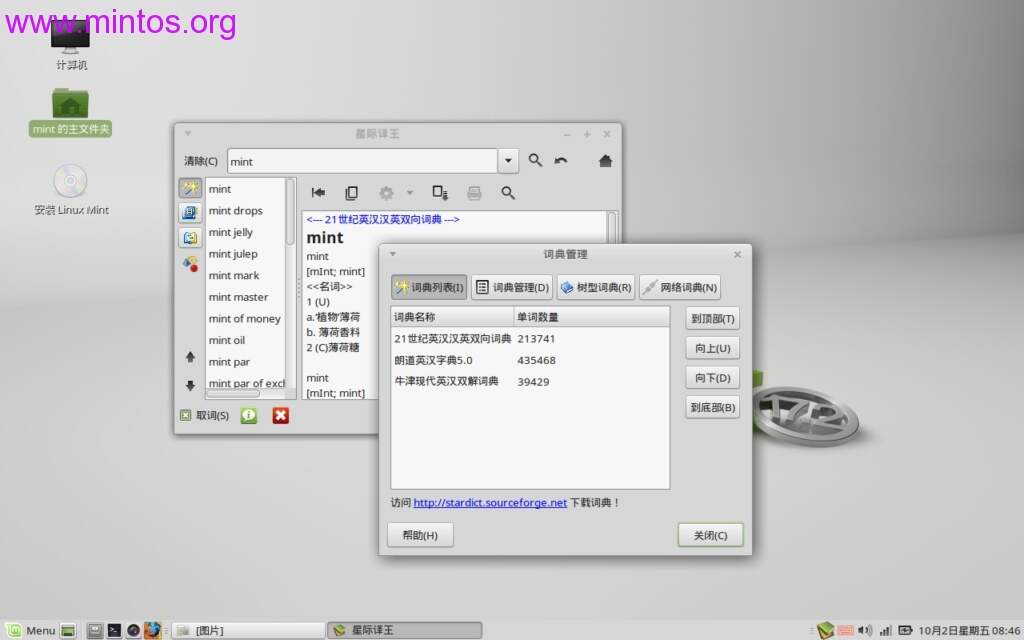Open the search history dropdown of the mint field
1024x640 pixels.
point(508,161)
